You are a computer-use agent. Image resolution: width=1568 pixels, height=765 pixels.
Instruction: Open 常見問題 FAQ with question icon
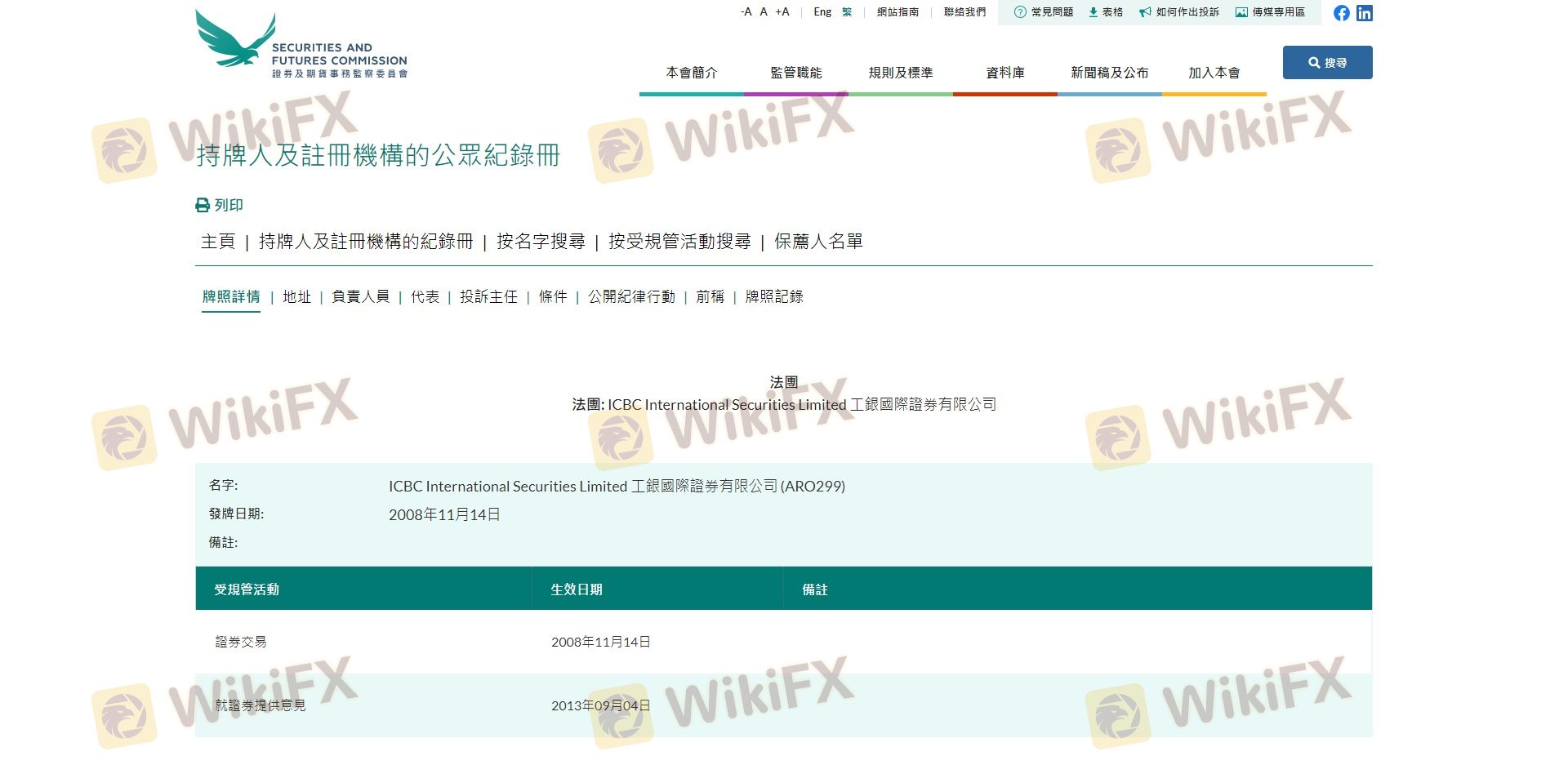coord(1043,12)
